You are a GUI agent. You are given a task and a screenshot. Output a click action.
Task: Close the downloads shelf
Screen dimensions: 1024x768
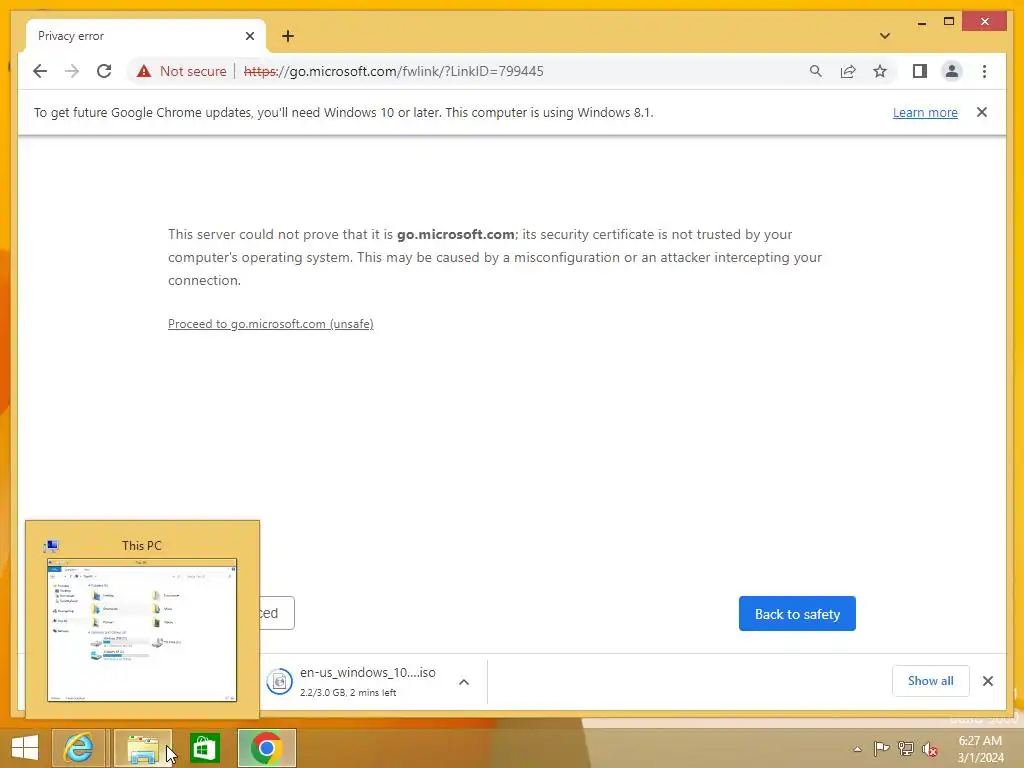click(987, 681)
